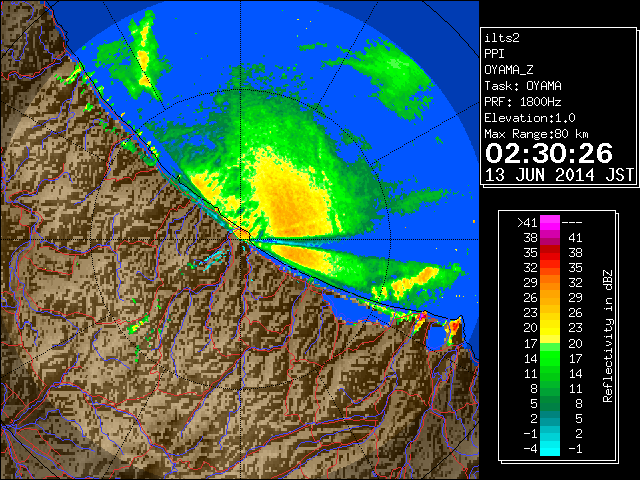
Task: Click the green 11 dBZ color band
Action: click(550, 373)
